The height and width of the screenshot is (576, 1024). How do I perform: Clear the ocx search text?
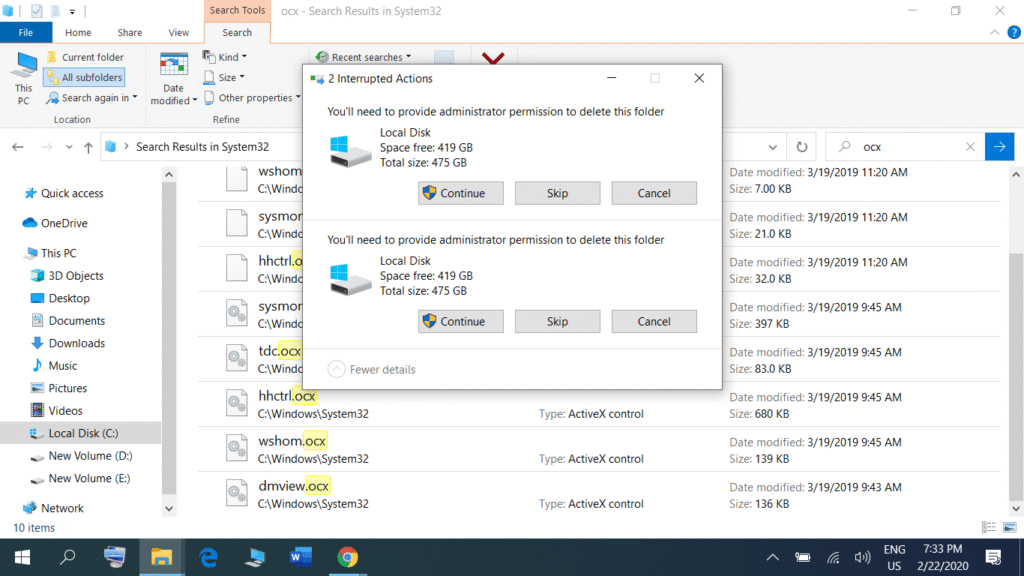point(970,146)
